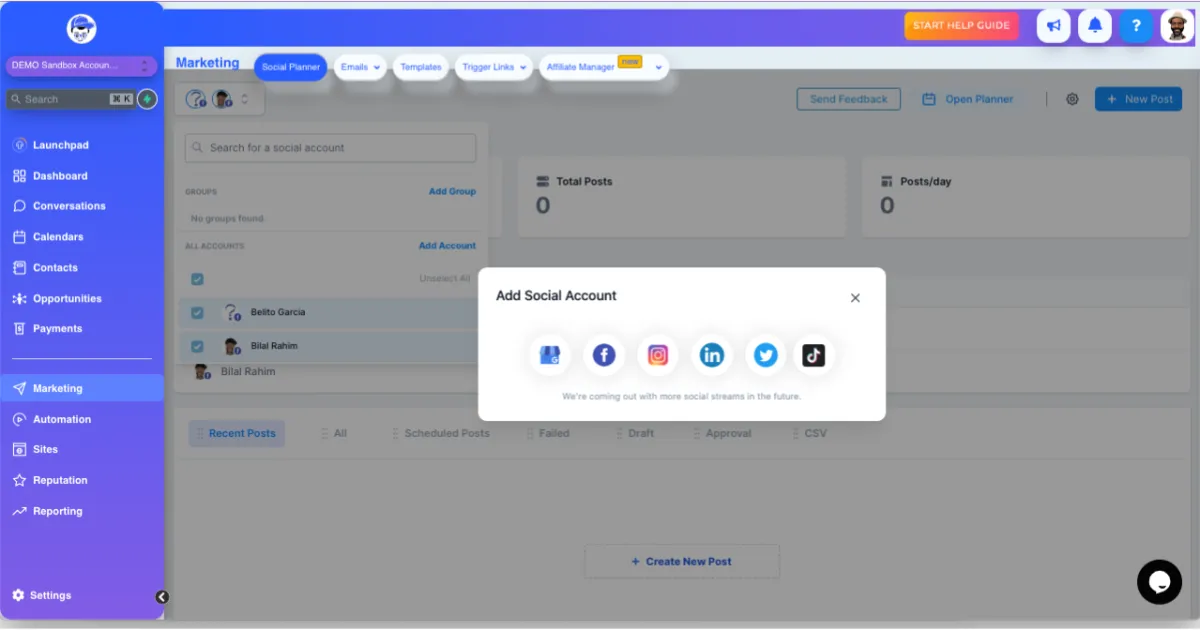Focus the Search for a social account field
This screenshot has width=1200, height=630.
(x=331, y=147)
